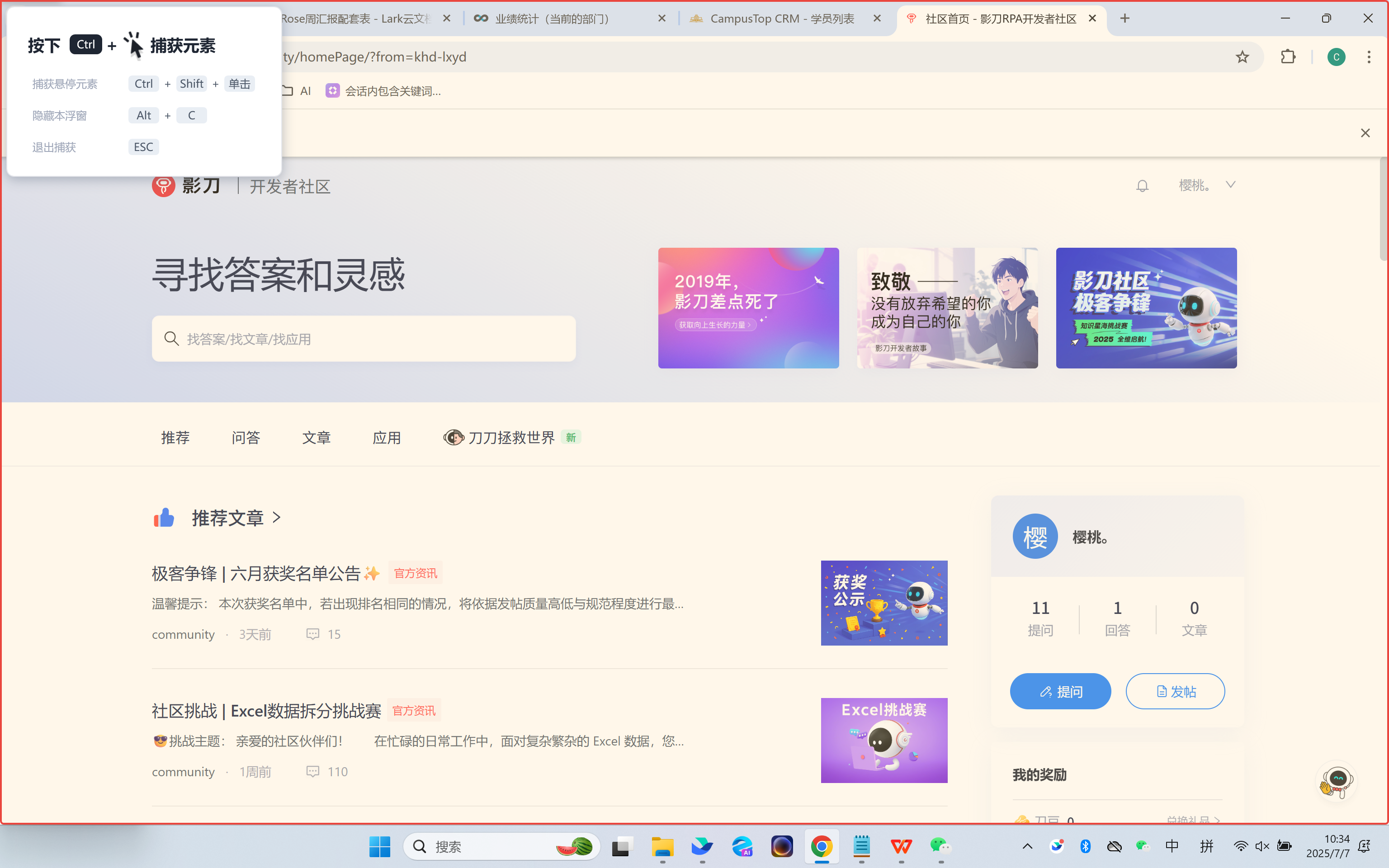Open the 致敬 developer story banner
The width and height of the screenshot is (1389, 868).
click(x=947, y=308)
